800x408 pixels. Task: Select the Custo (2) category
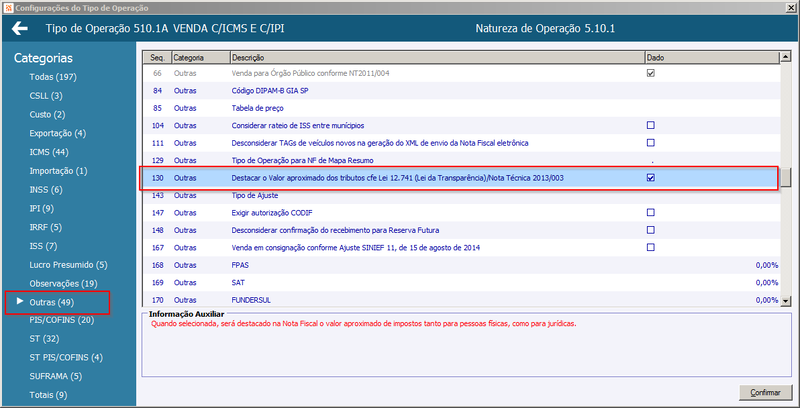point(47,115)
